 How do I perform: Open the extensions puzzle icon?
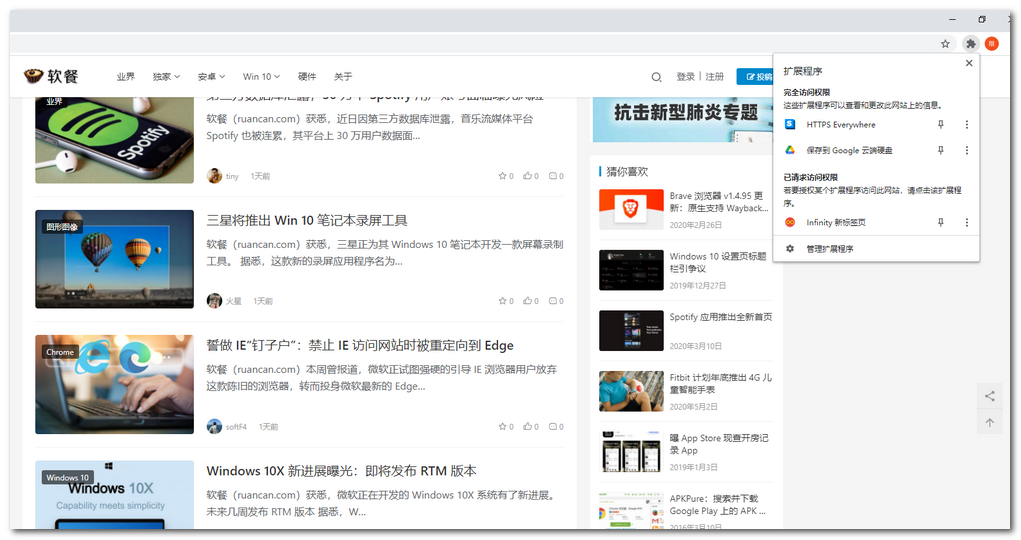point(971,44)
